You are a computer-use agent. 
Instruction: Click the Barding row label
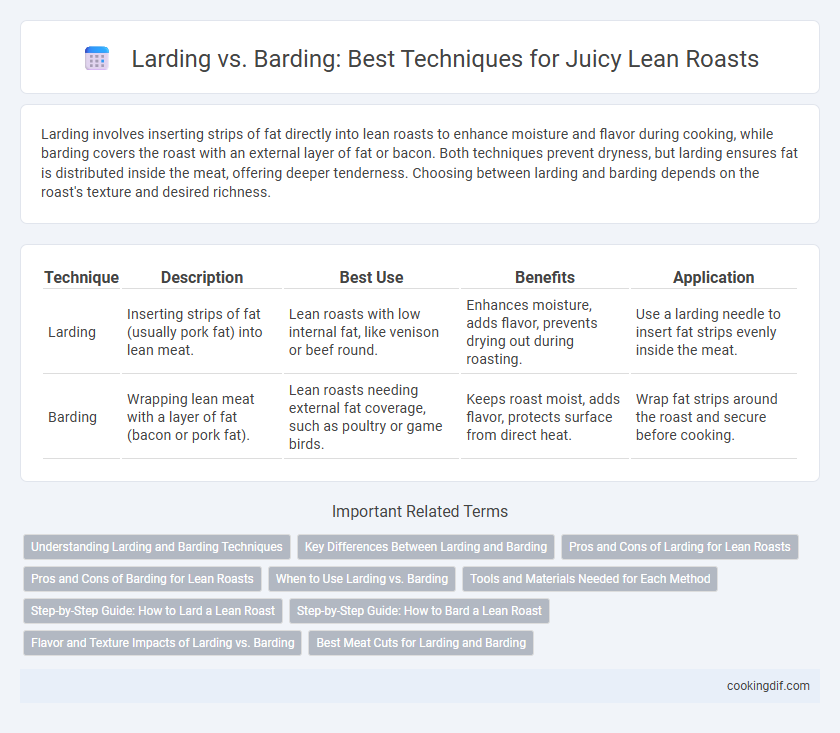click(72, 417)
